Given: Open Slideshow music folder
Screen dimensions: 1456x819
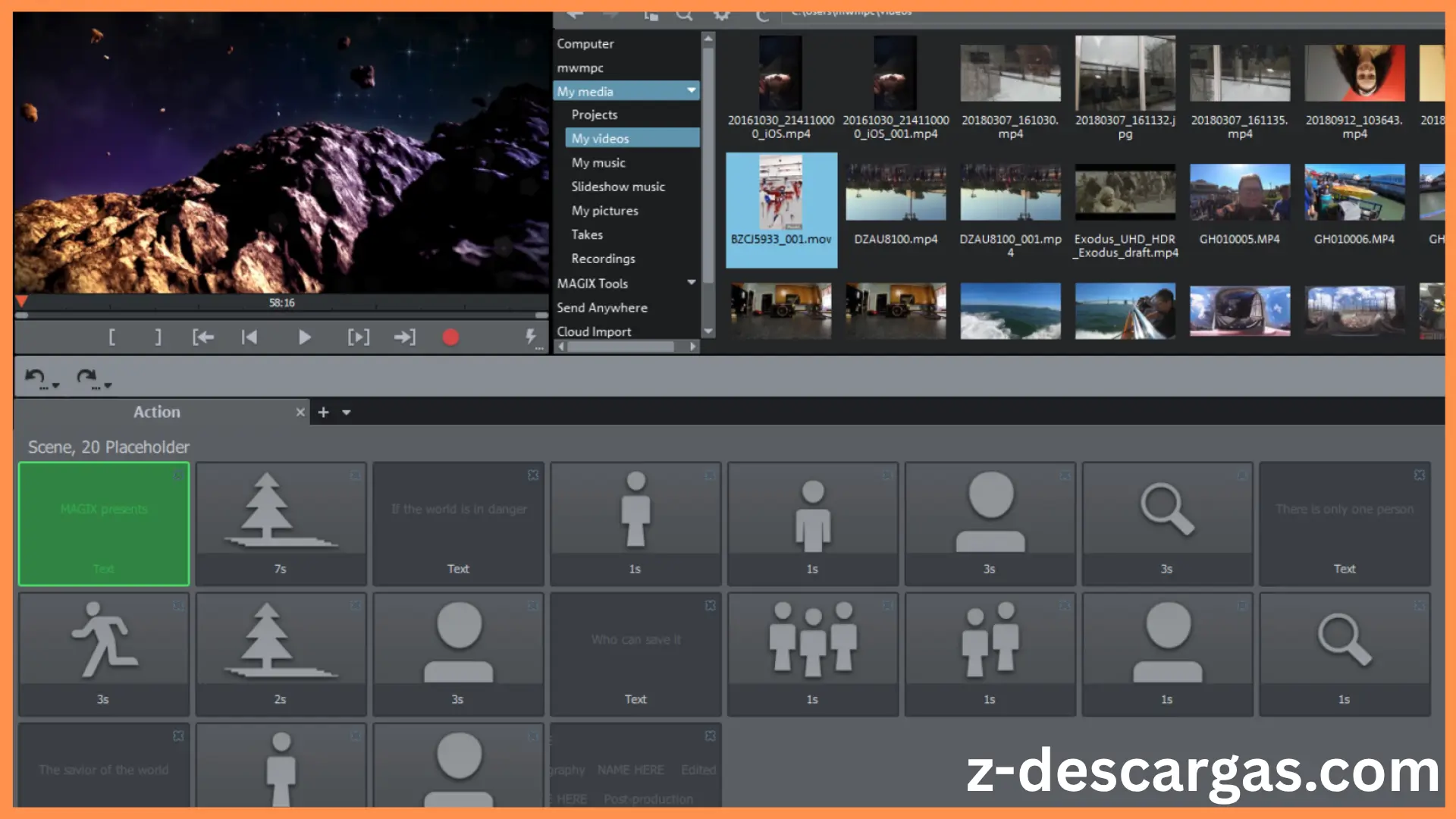Looking at the screenshot, I should click(x=617, y=187).
